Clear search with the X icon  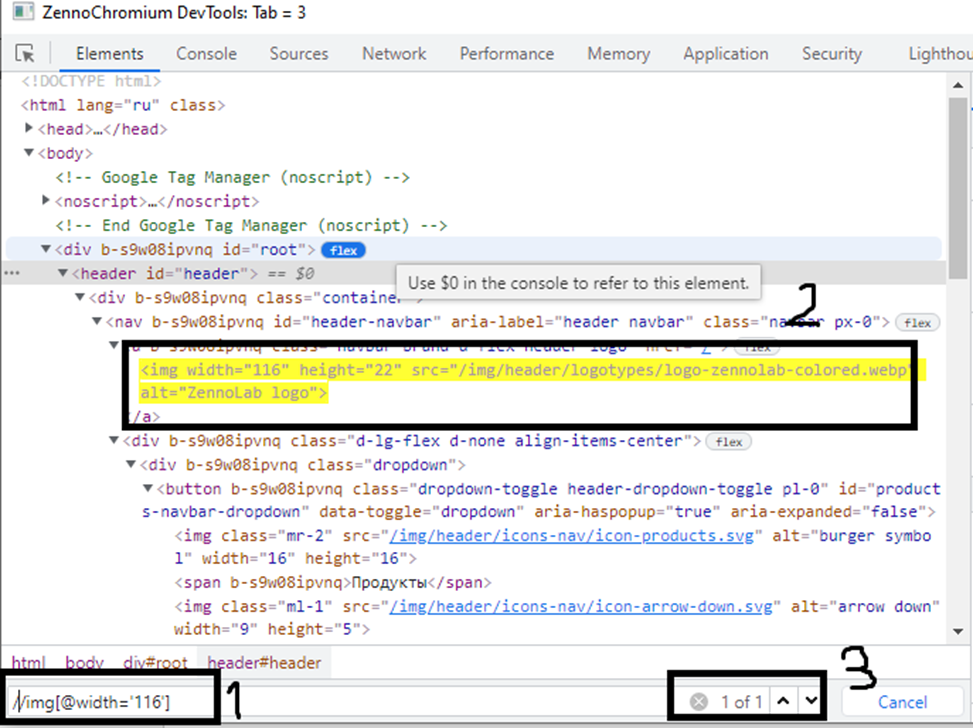click(x=699, y=702)
